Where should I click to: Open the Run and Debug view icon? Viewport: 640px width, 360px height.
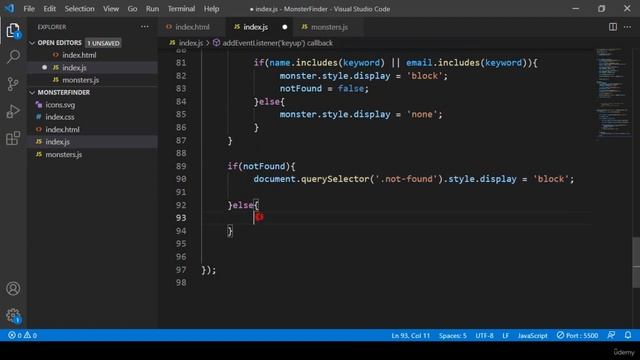coord(13,111)
